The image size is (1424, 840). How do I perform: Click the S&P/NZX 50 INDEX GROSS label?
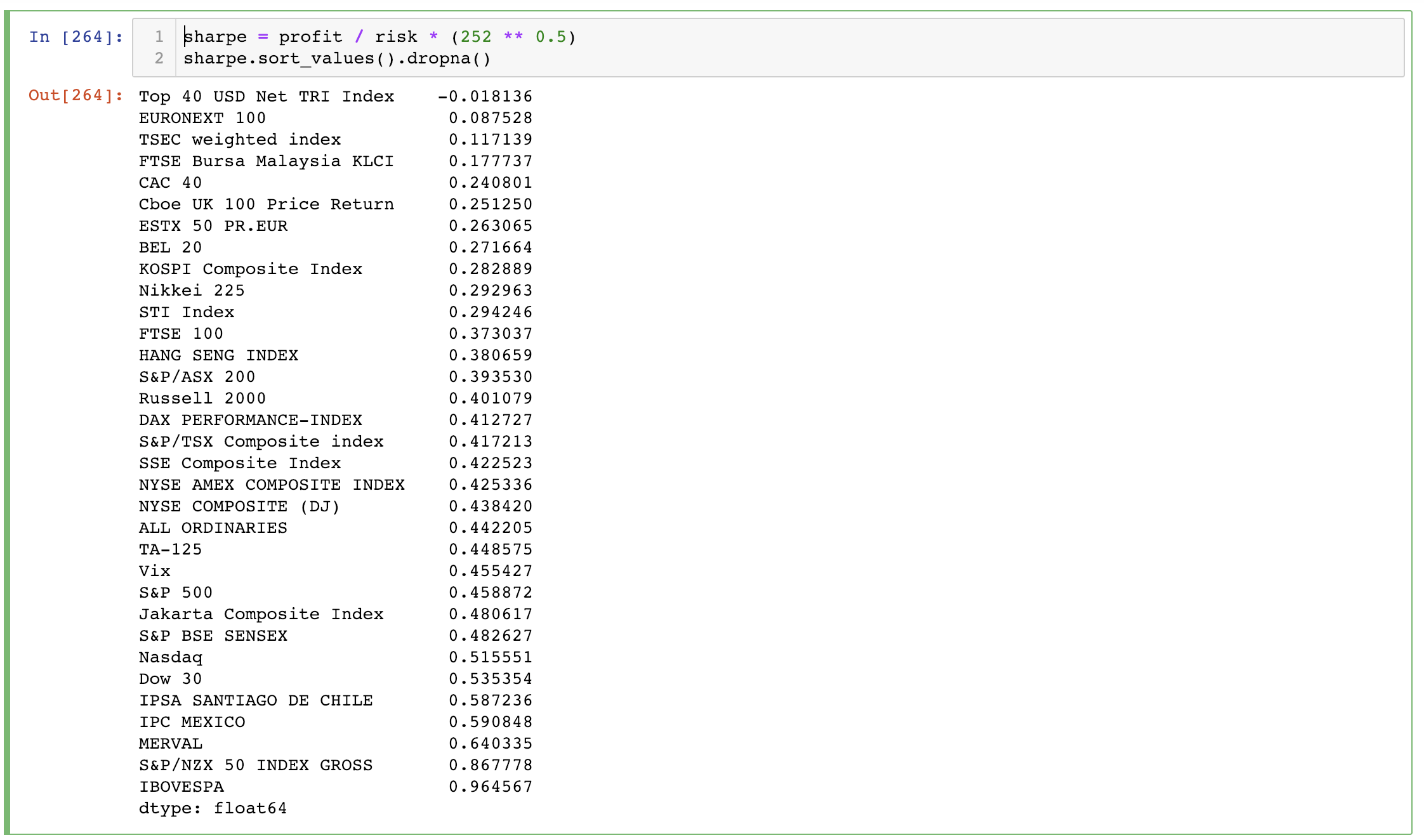click(256, 765)
